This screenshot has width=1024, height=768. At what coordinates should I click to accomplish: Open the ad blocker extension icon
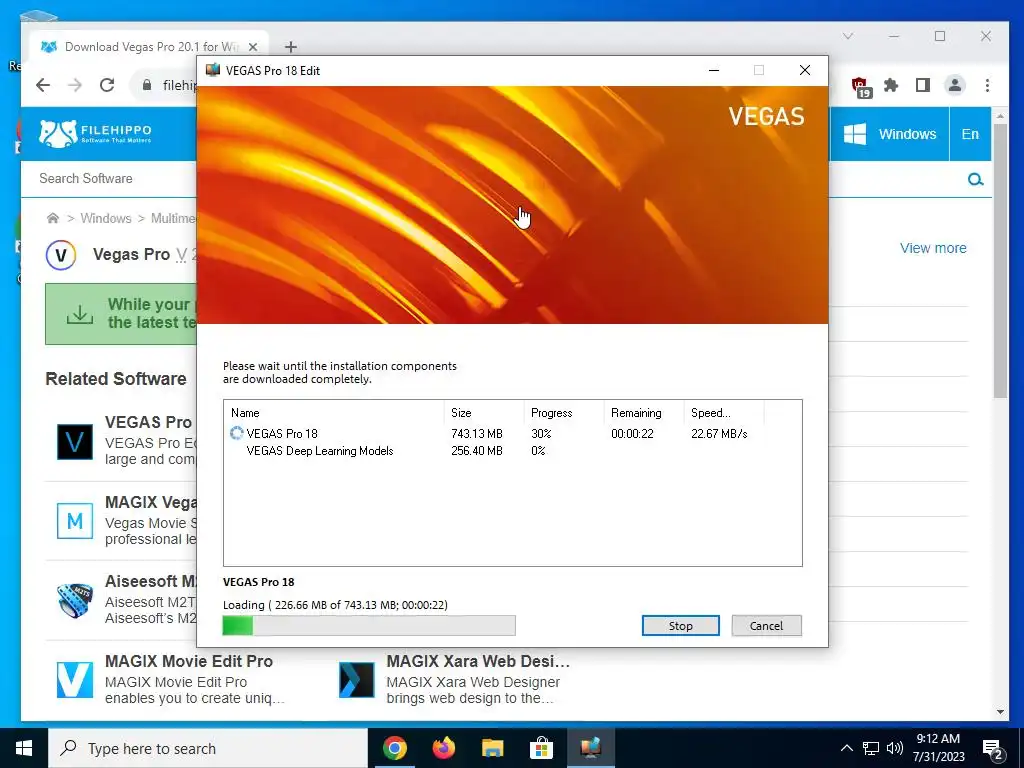(x=860, y=86)
